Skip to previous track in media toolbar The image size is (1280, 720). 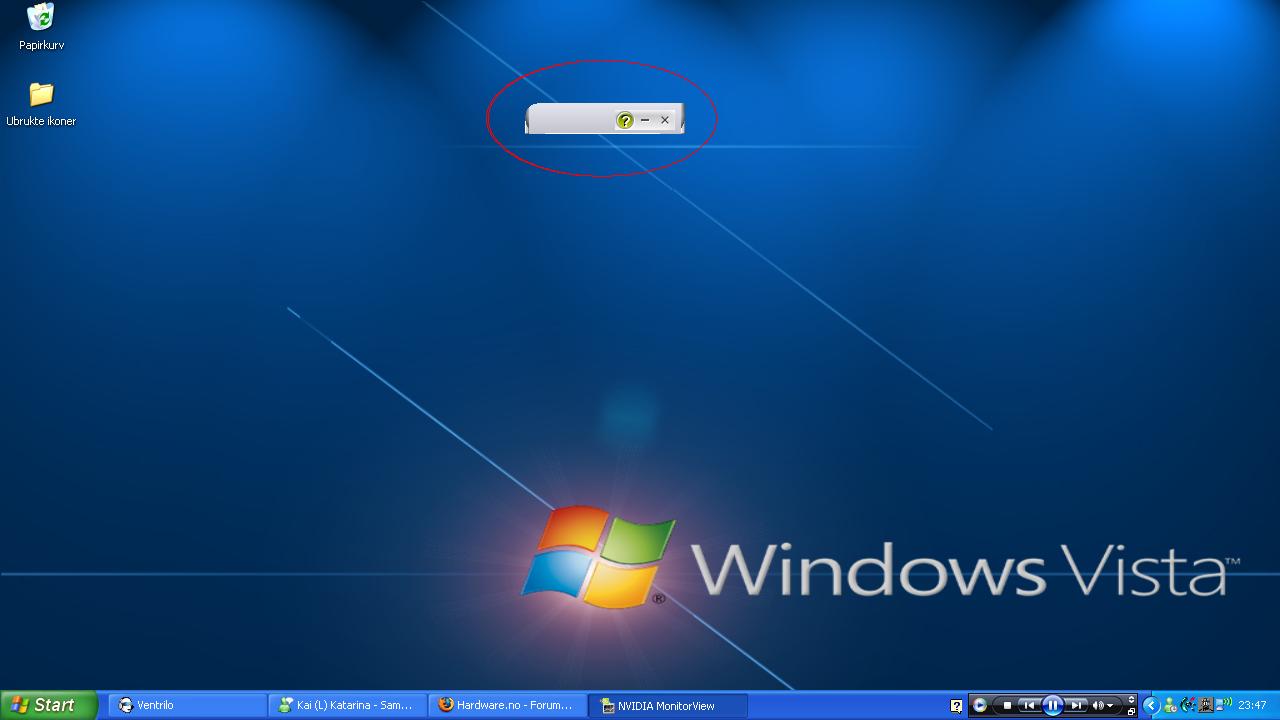[1029, 705]
